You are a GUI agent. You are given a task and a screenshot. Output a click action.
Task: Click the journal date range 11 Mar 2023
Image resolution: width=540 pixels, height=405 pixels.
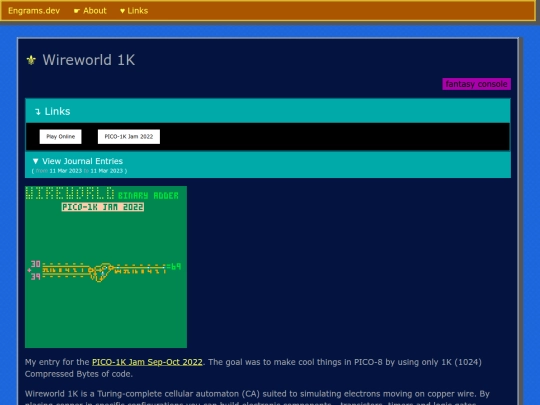coord(79,171)
